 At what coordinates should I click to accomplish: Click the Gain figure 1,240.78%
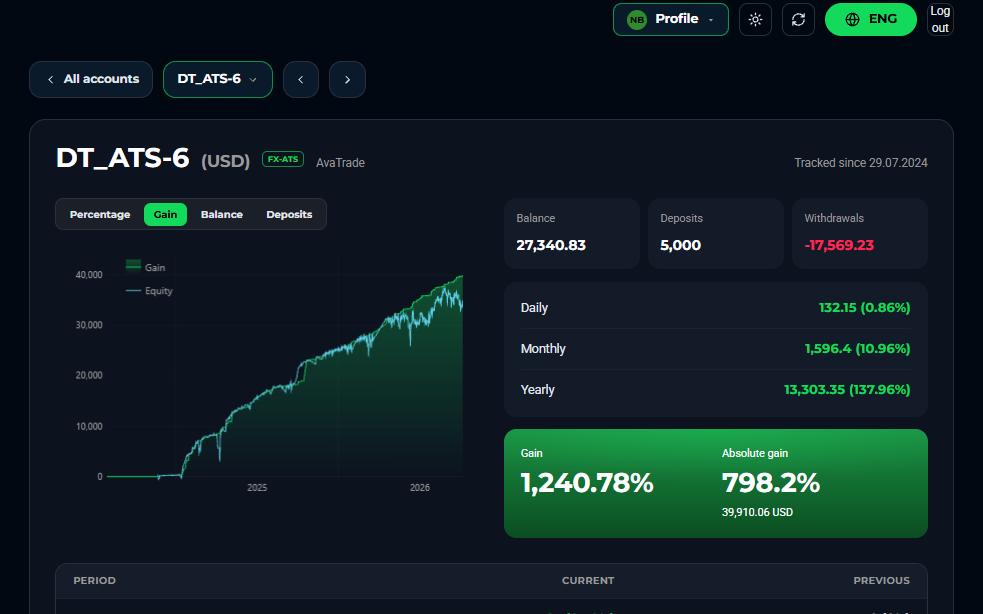tap(587, 483)
